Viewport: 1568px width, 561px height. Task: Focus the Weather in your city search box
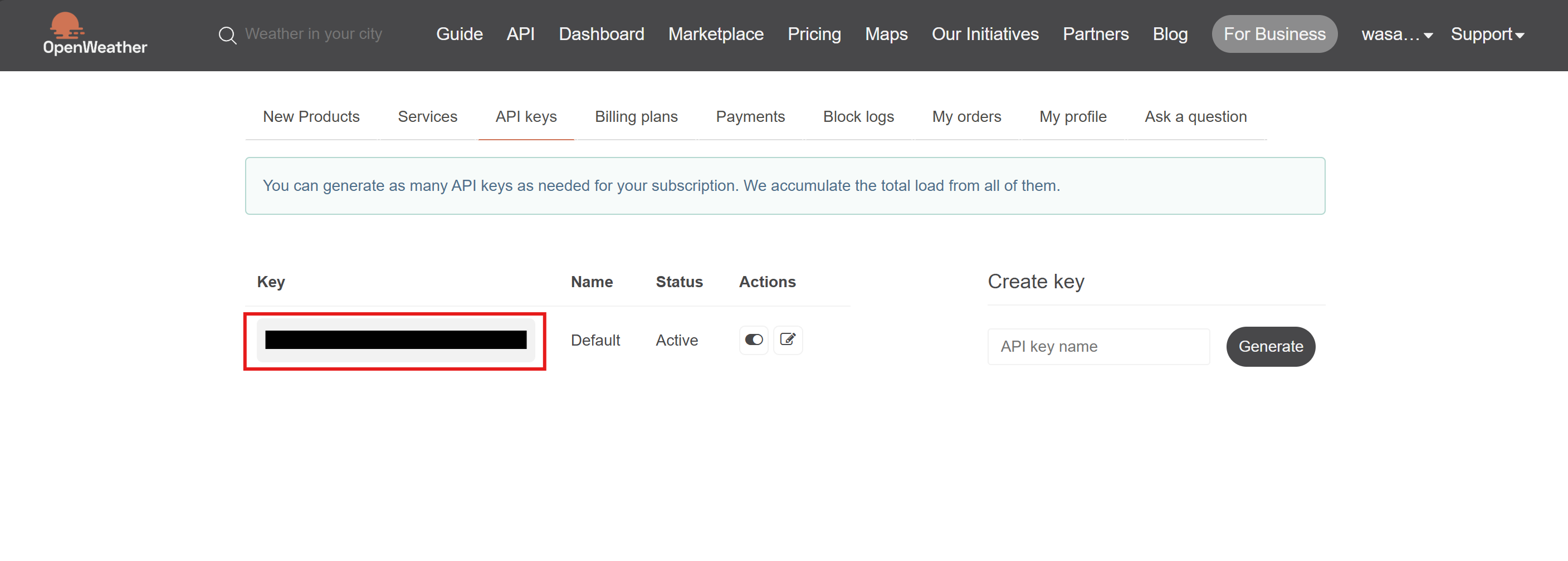(x=314, y=34)
